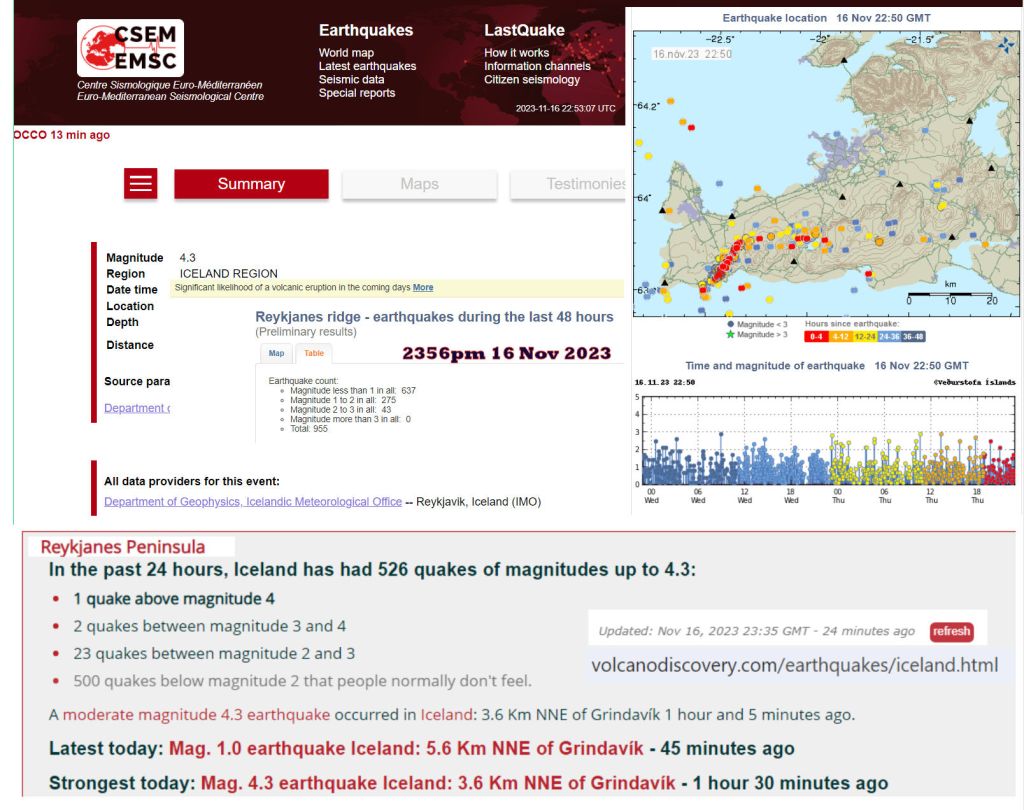1024x810 pixels.
Task: Switch to the Summary tab
Action: (251, 184)
